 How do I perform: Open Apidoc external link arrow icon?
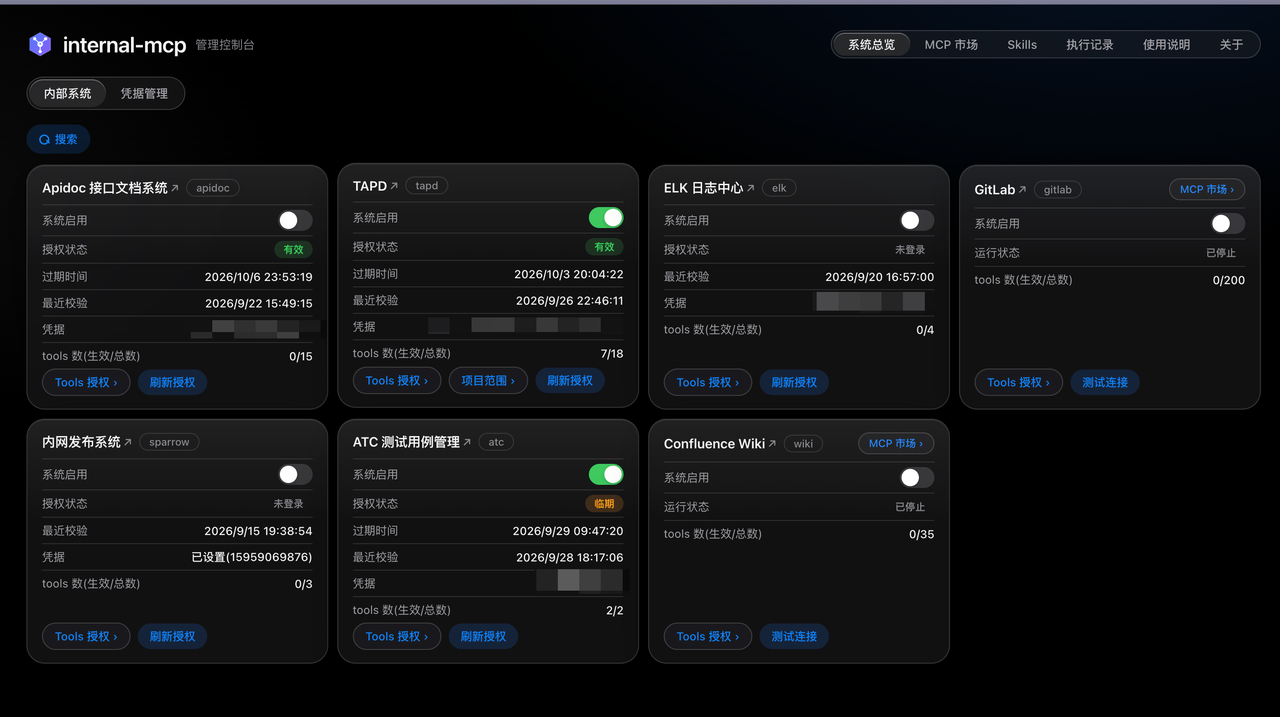coord(175,188)
